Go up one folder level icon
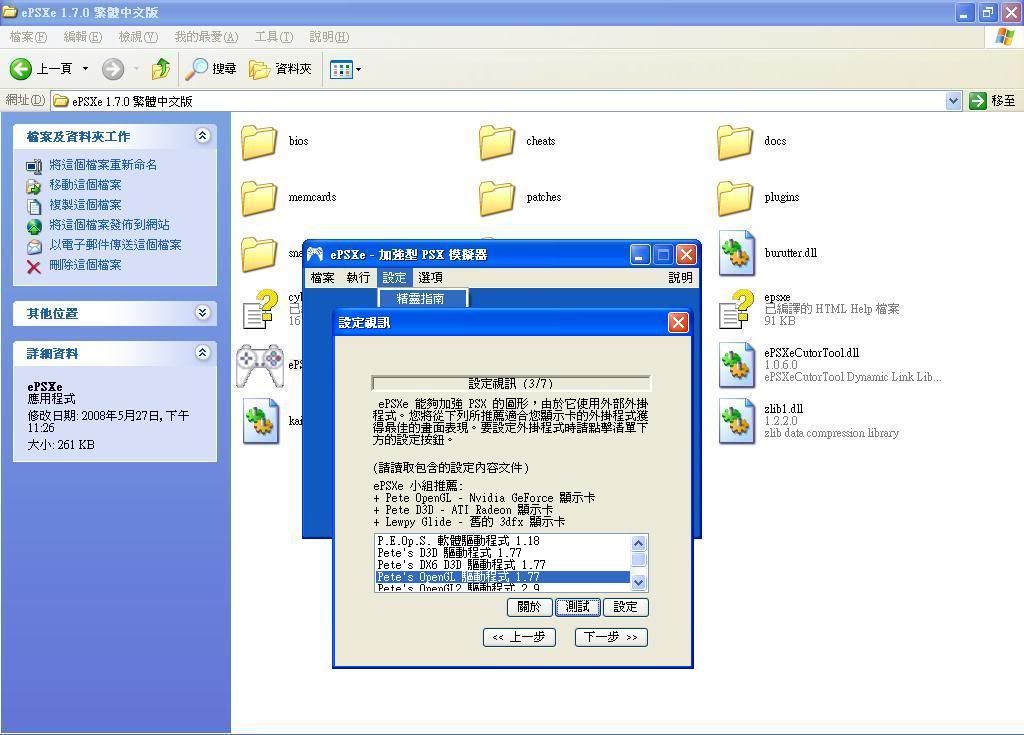 161,69
